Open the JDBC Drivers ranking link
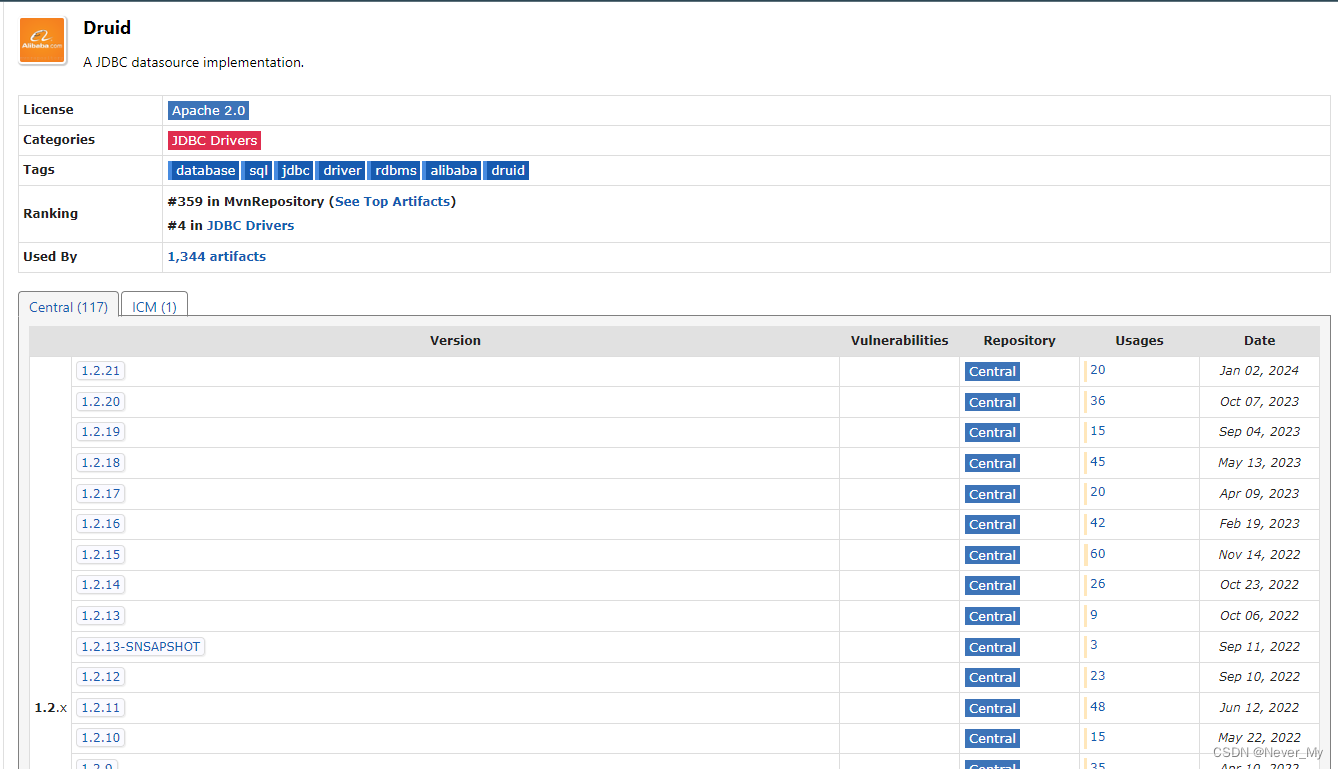This screenshot has width=1338, height=769. tap(250, 225)
